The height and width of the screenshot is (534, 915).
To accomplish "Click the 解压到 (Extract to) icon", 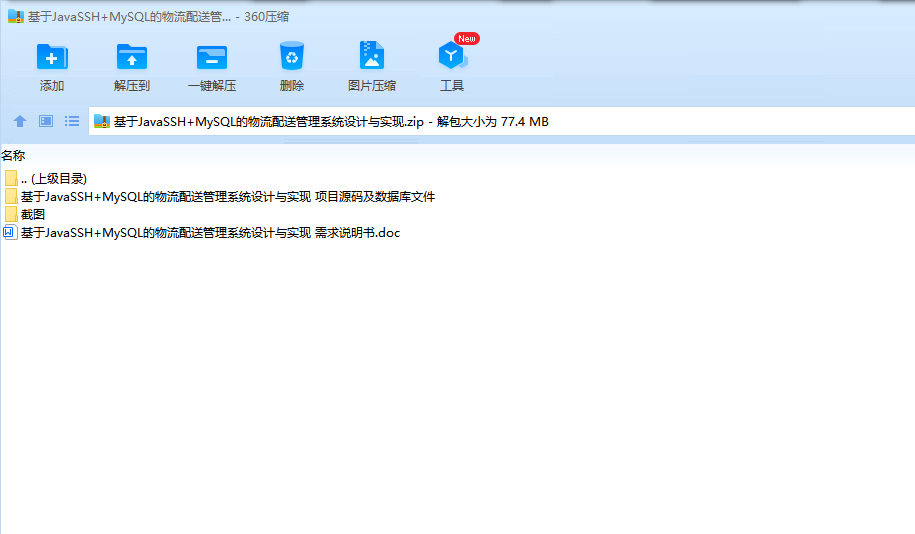I will tap(132, 57).
